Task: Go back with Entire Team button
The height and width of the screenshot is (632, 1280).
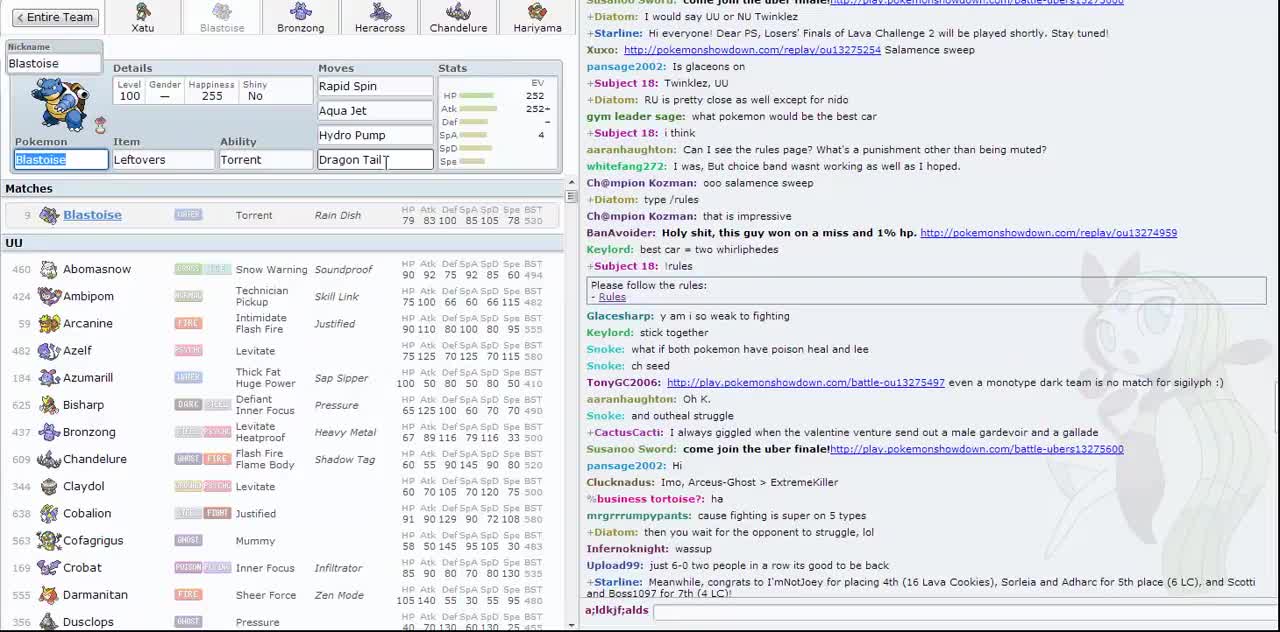Action: 56,17
